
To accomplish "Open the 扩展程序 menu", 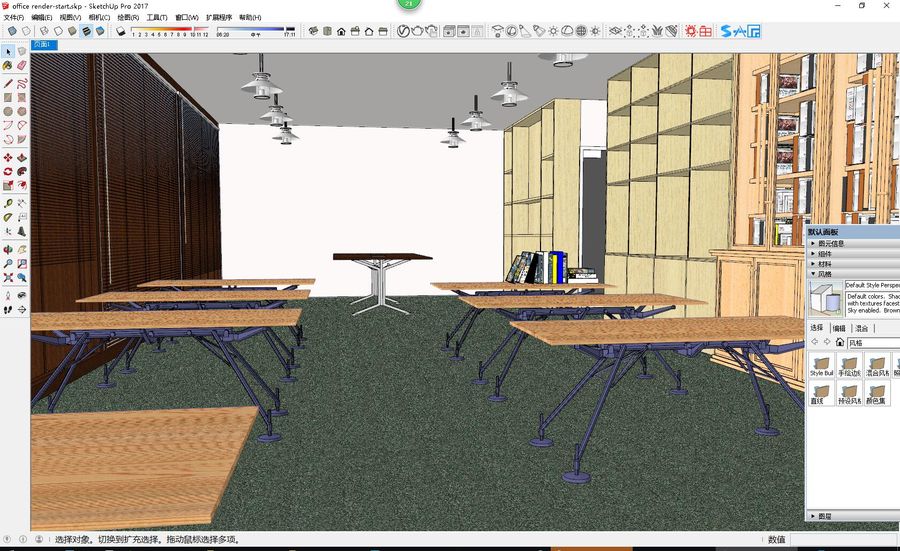I will pos(219,17).
